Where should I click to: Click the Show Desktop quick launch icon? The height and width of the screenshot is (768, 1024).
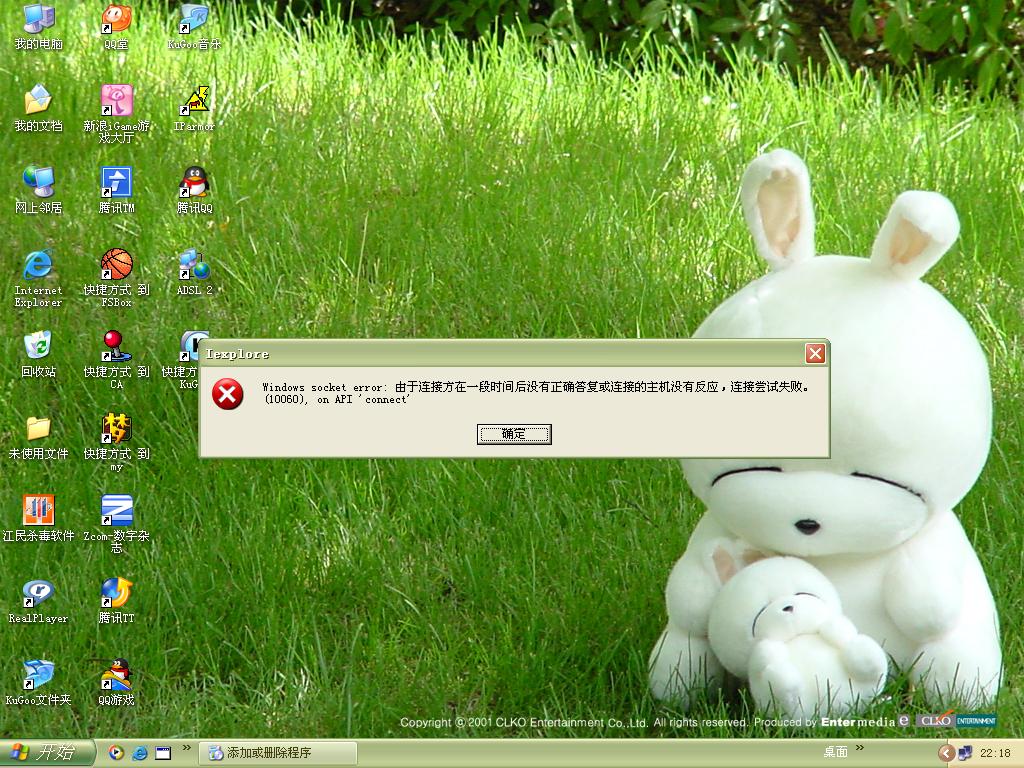click(x=163, y=753)
